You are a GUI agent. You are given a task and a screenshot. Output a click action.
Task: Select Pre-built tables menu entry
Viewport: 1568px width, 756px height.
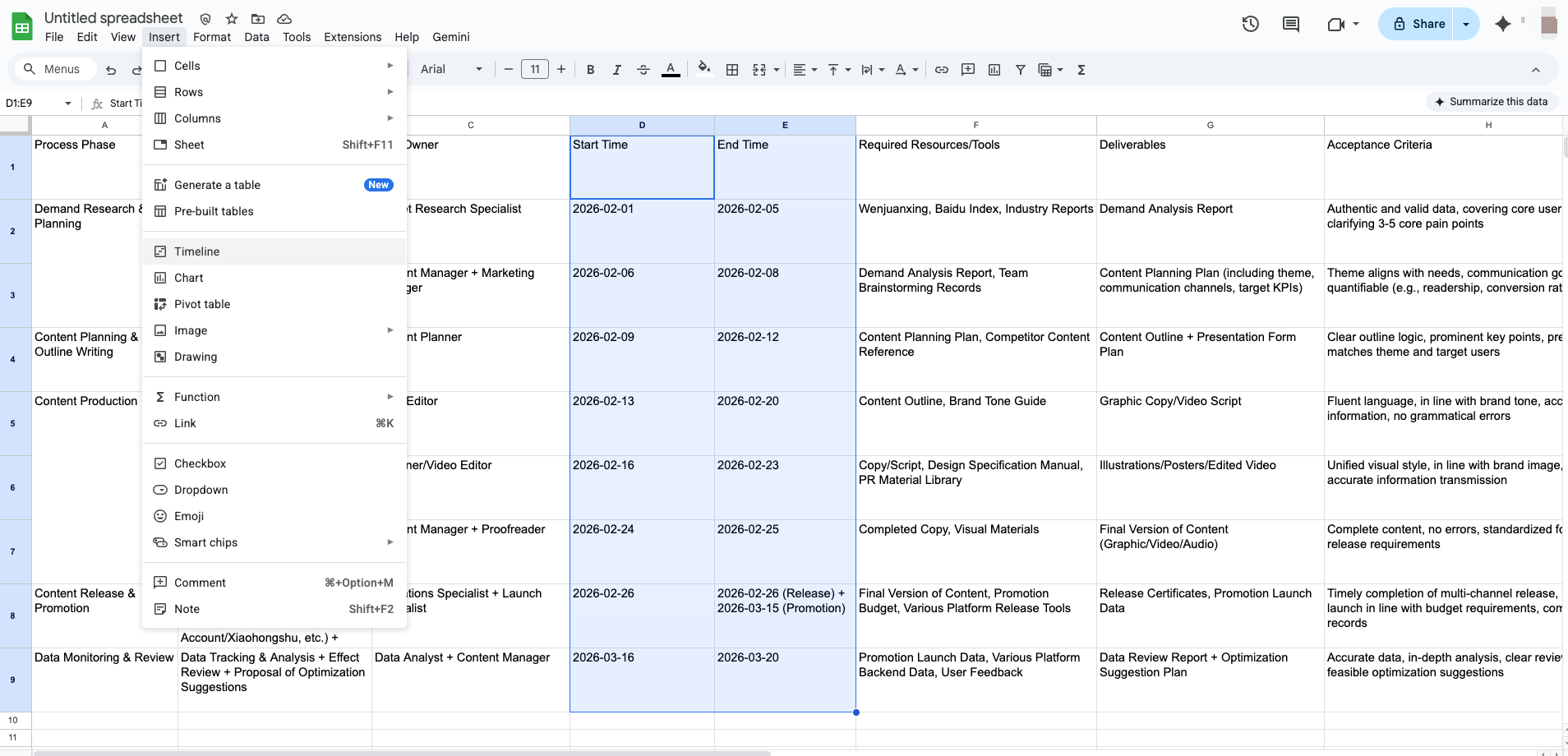[274, 211]
